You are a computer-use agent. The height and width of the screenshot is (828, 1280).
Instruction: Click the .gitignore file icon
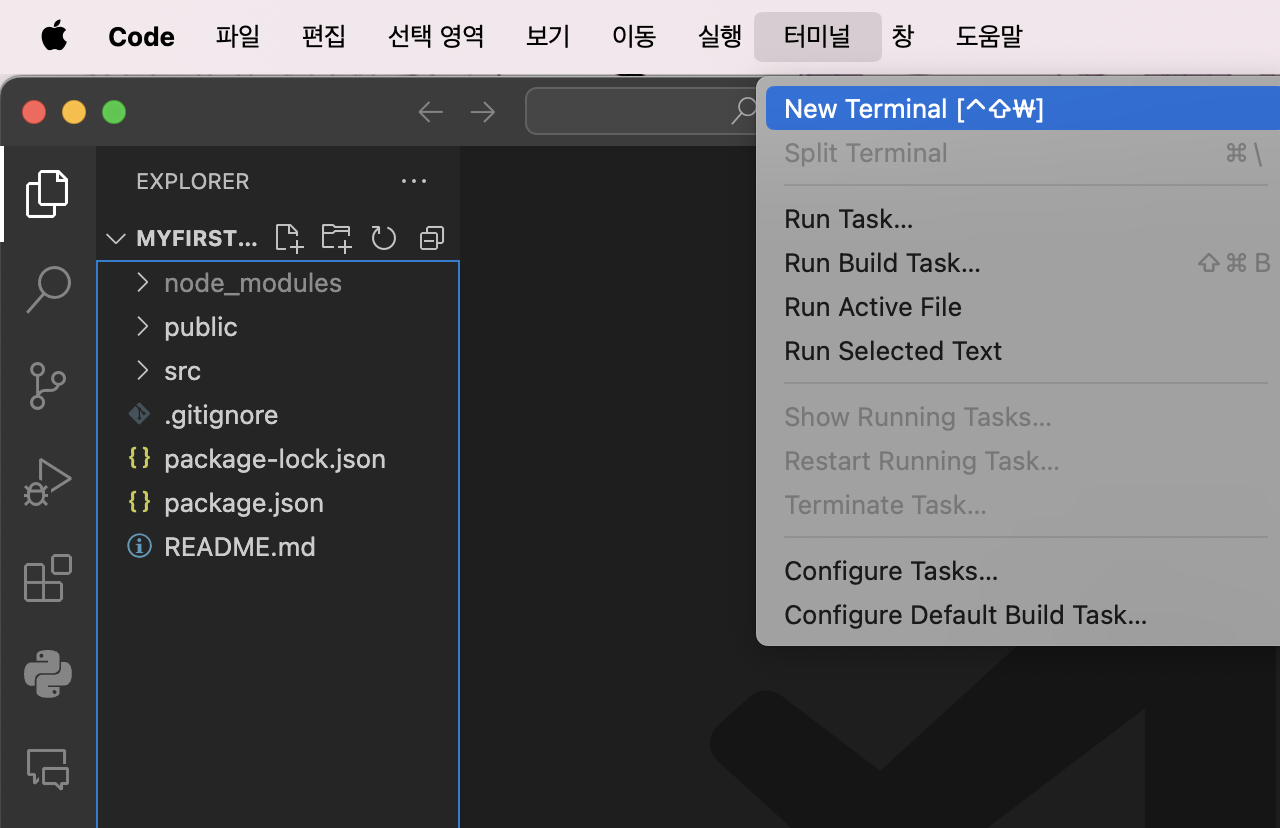click(x=140, y=414)
